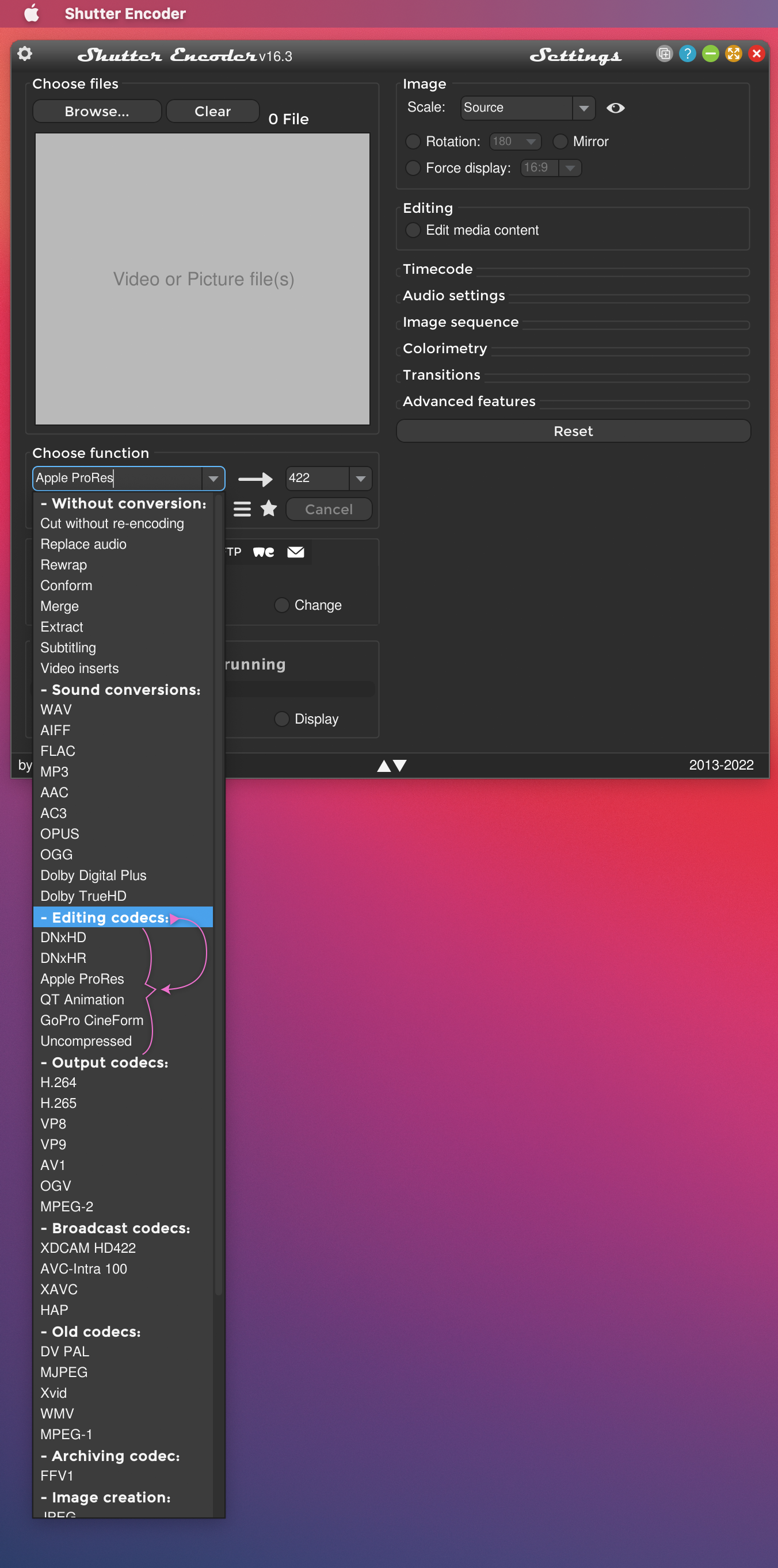Click the star favorites icon
The height and width of the screenshot is (1568, 778).
pos(269,508)
